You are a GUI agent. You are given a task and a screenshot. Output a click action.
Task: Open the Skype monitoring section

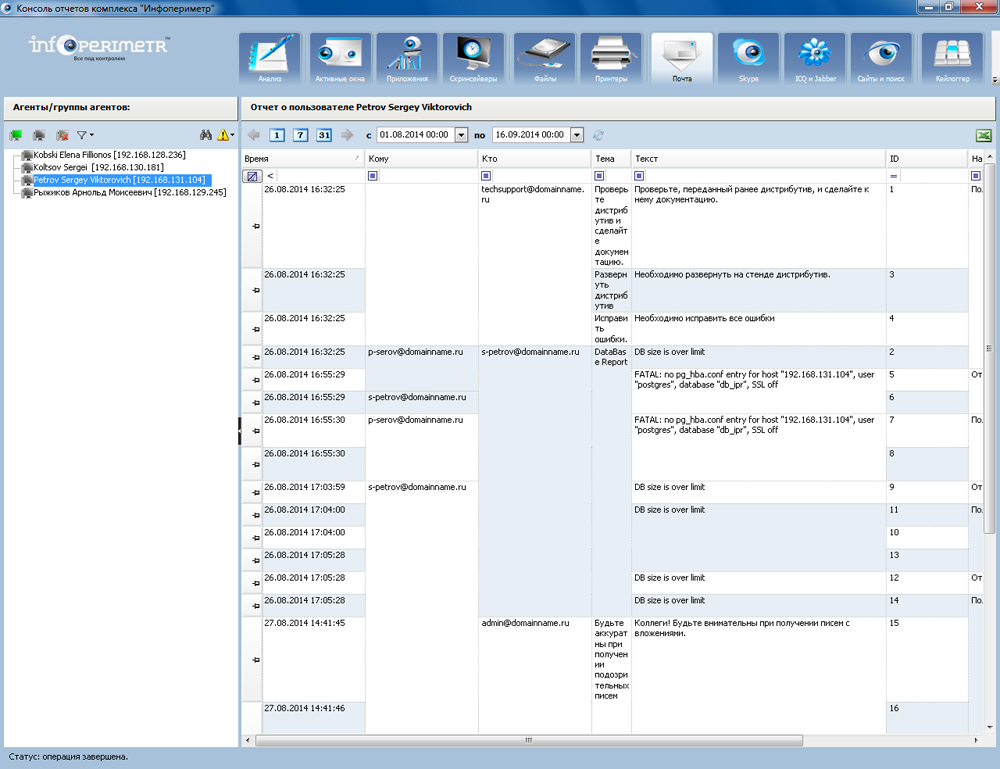click(x=748, y=58)
